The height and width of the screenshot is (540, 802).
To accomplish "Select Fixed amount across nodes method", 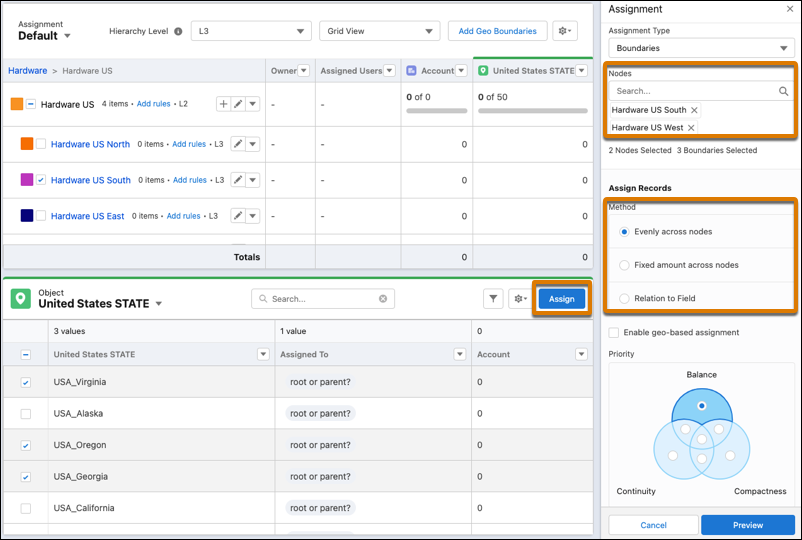I will pos(625,265).
